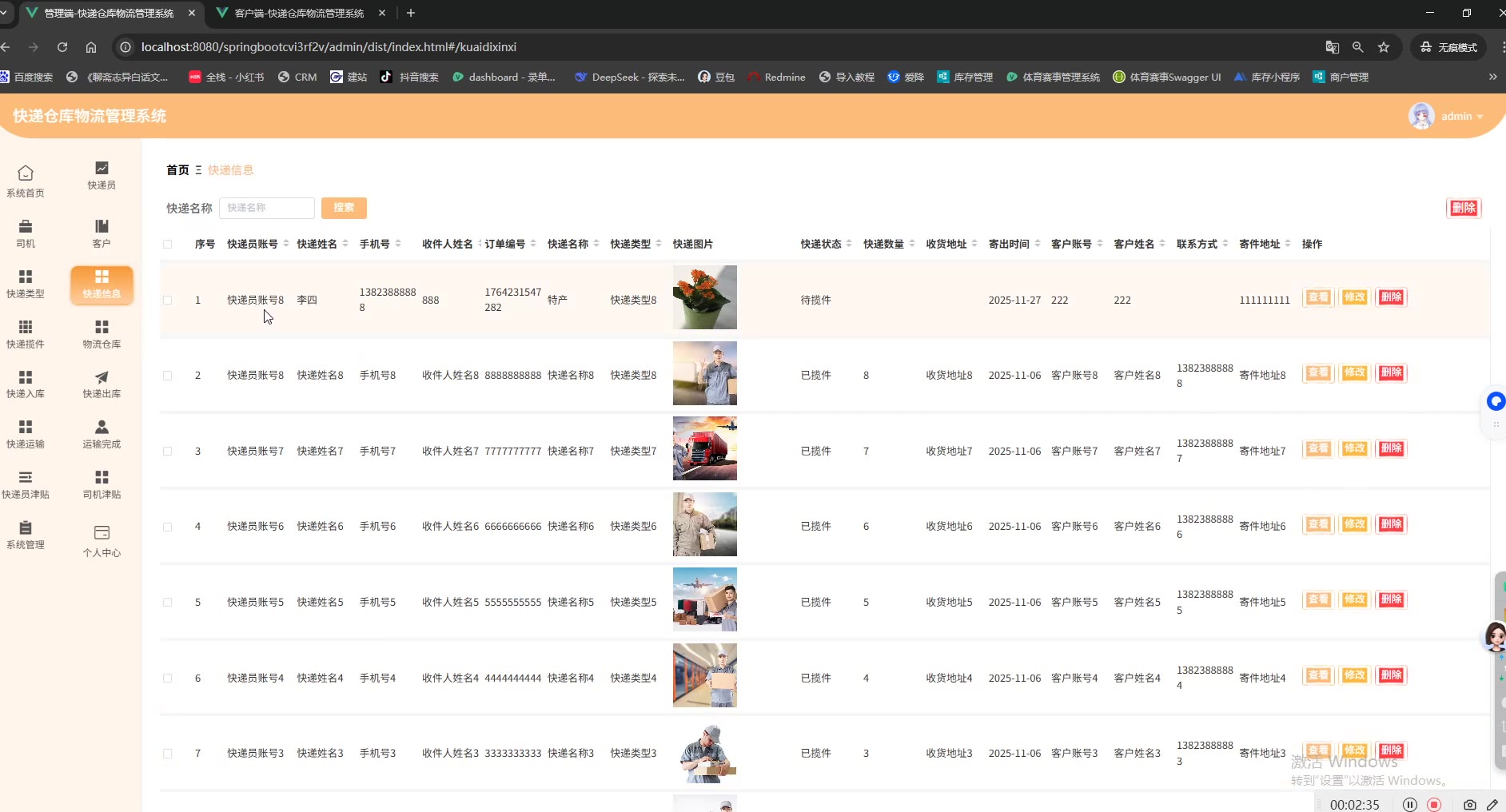Screen dimensions: 1506x812
Task: Check the row for 快递名称7
Action: (x=167, y=452)
